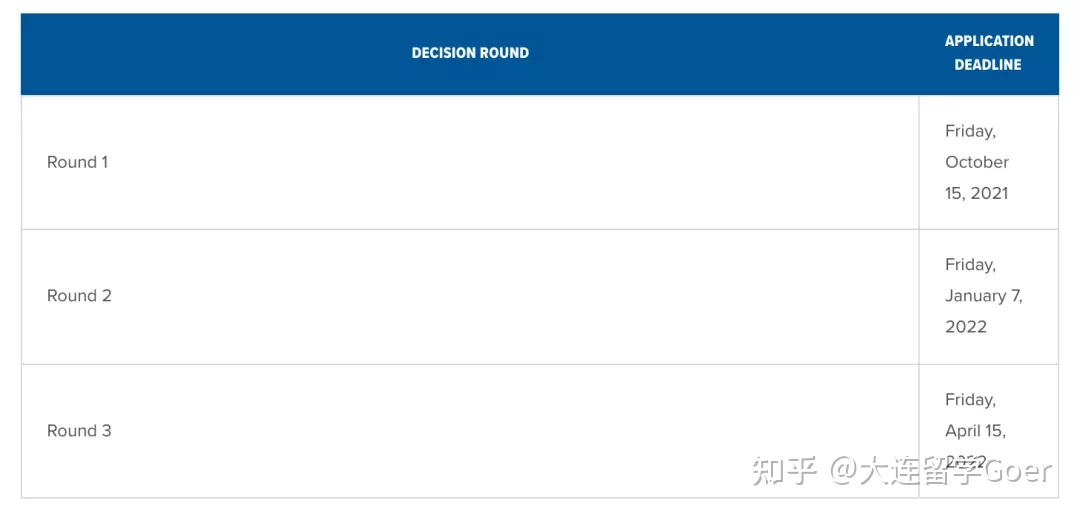The width and height of the screenshot is (1080, 515).
Task: Click Friday in the Round 1 deadline cell
Action: pos(970,132)
